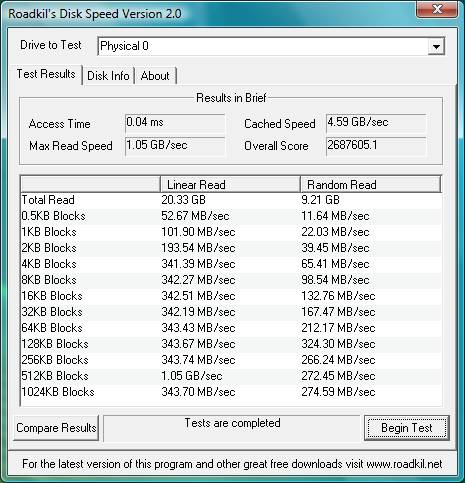Click the Random Read column header
The width and height of the screenshot is (465, 483).
click(x=371, y=184)
